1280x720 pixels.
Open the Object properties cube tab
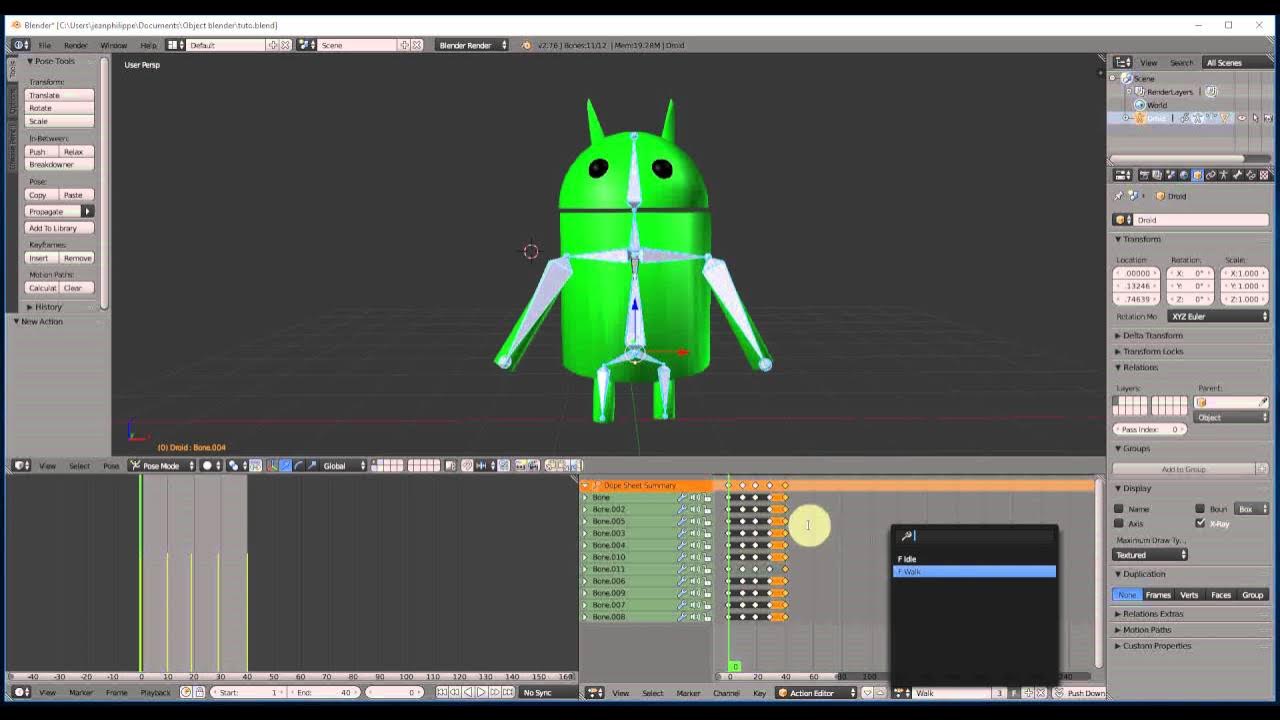click(1198, 175)
